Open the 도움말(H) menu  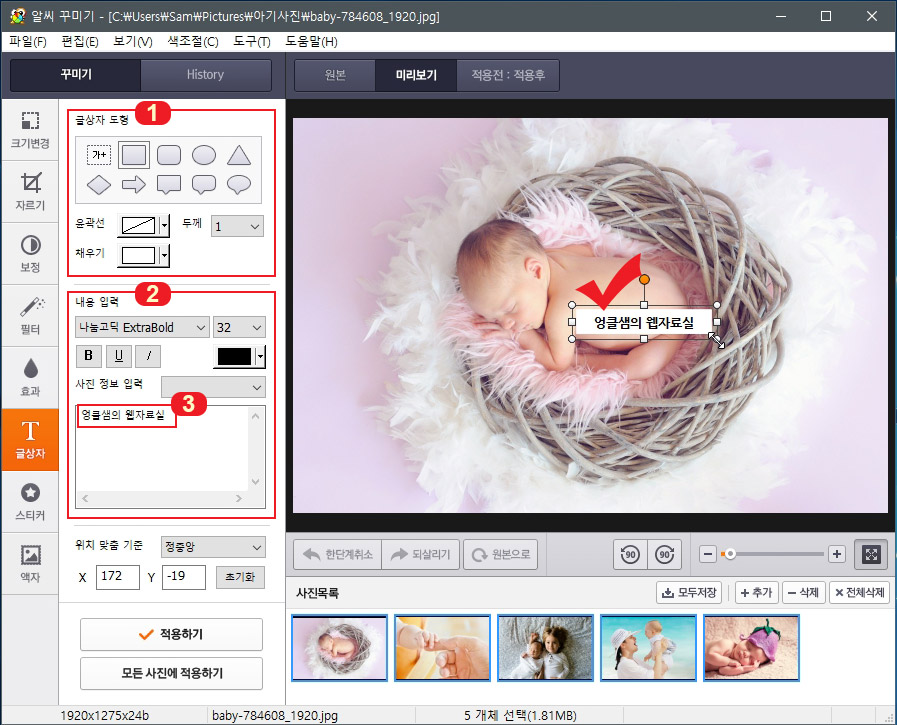(x=311, y=41)
